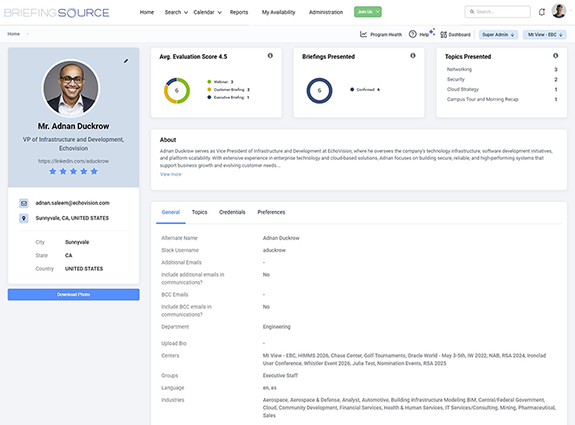Open info for Topics Presented

(x=556, y=56)
